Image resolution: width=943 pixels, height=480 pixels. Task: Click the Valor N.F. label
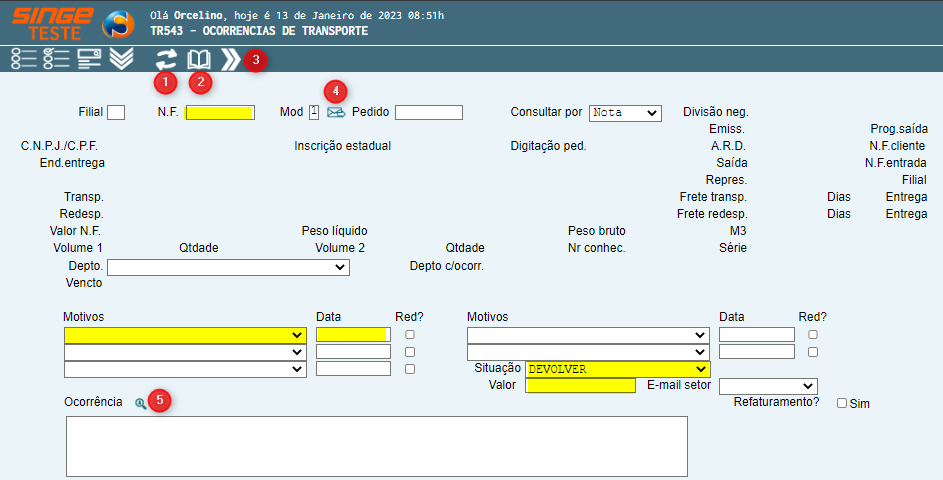[75, 231]
